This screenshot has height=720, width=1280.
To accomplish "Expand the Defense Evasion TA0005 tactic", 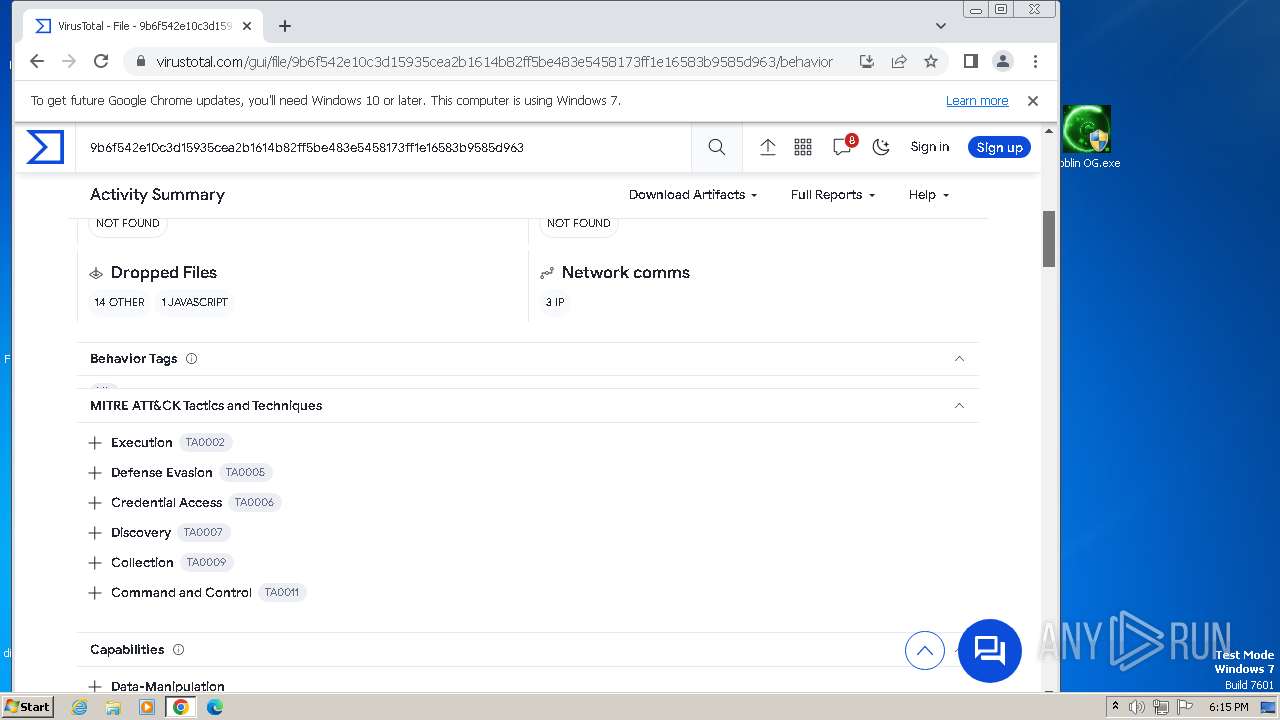I will [95, 472].
